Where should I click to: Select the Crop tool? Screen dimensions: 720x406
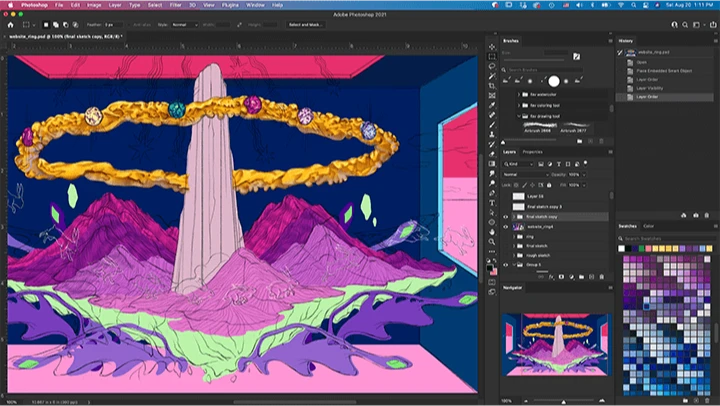click(492, 86)
